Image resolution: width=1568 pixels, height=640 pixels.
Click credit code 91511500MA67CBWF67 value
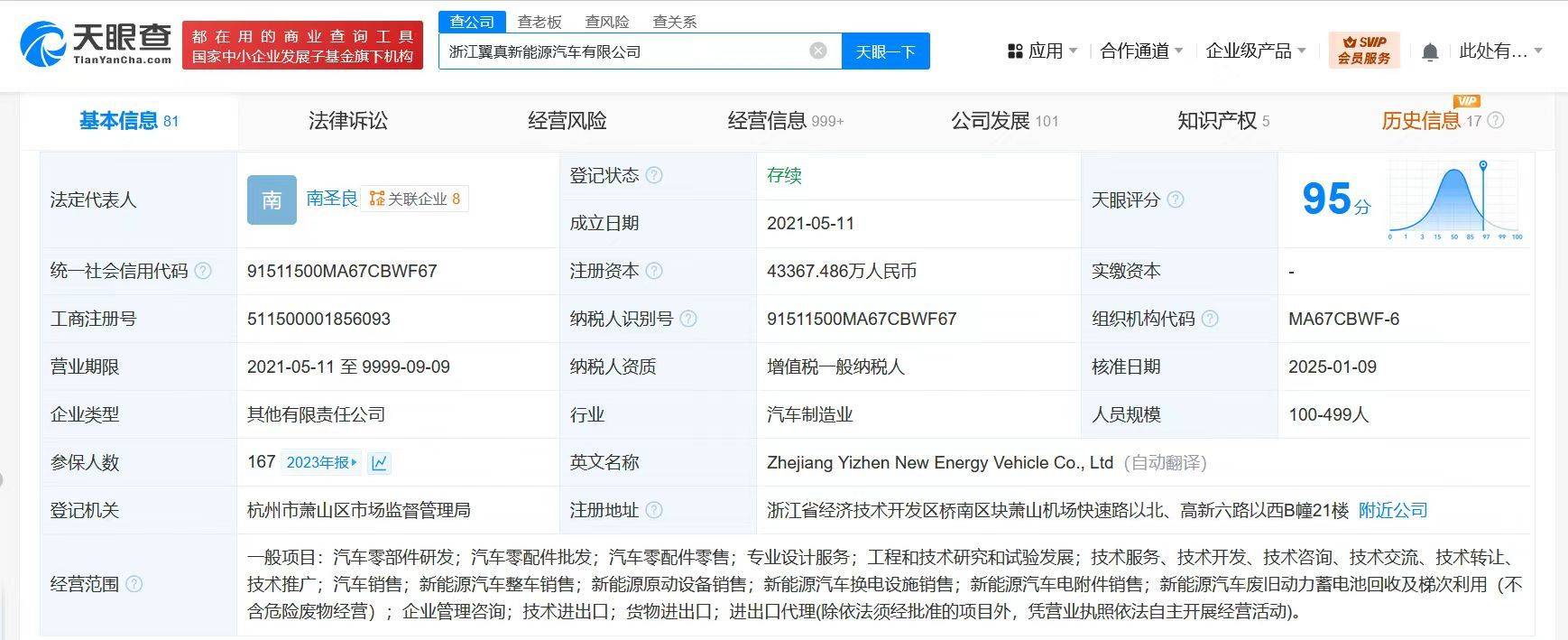(x=342, y=271)
